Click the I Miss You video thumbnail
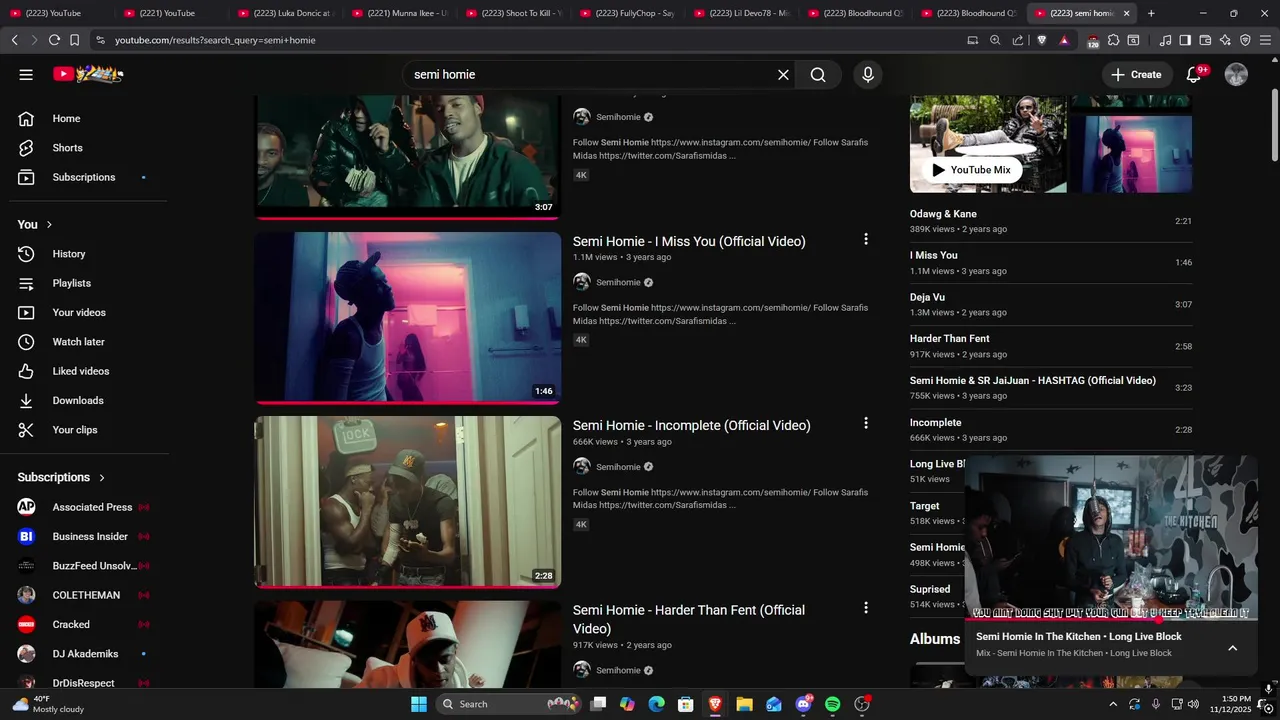Image resolution: width=1280 pixels, height=720 pixels. pyautogui.click(x=408, y=318)
